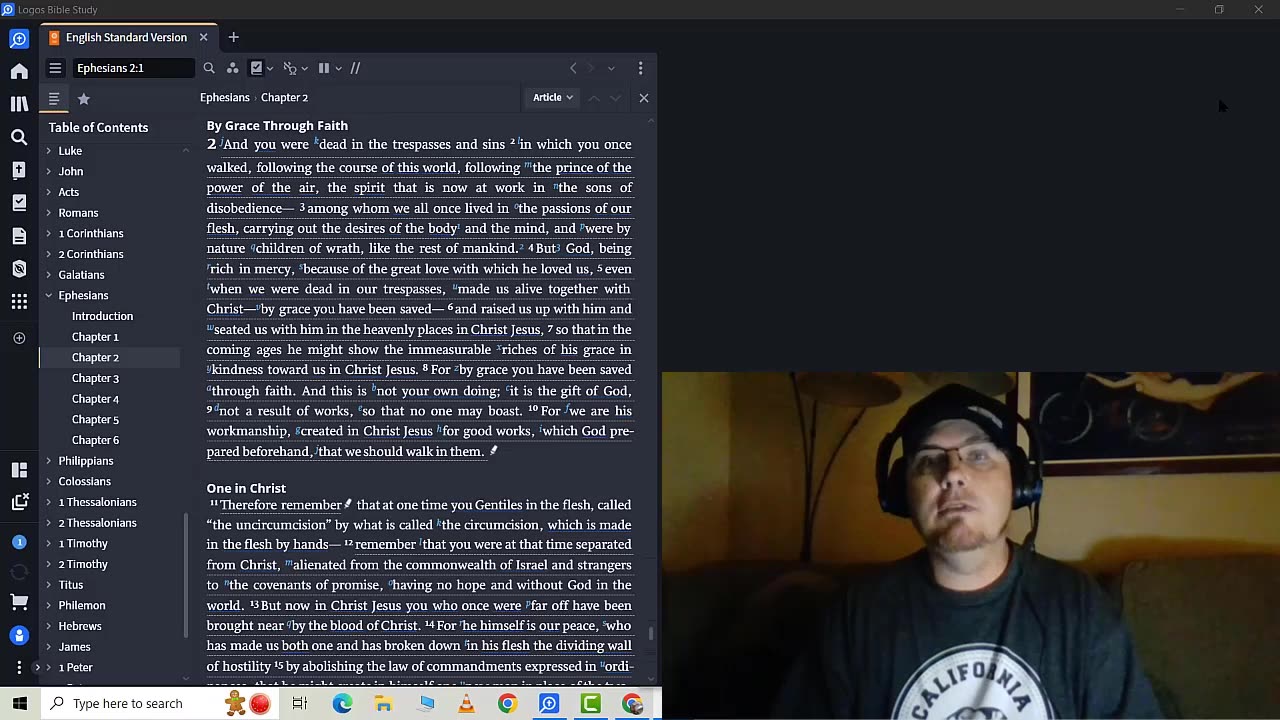This screenshot has width=1280, height=720.
Task: Expand the Luke tree node
Action: point(48,150)
